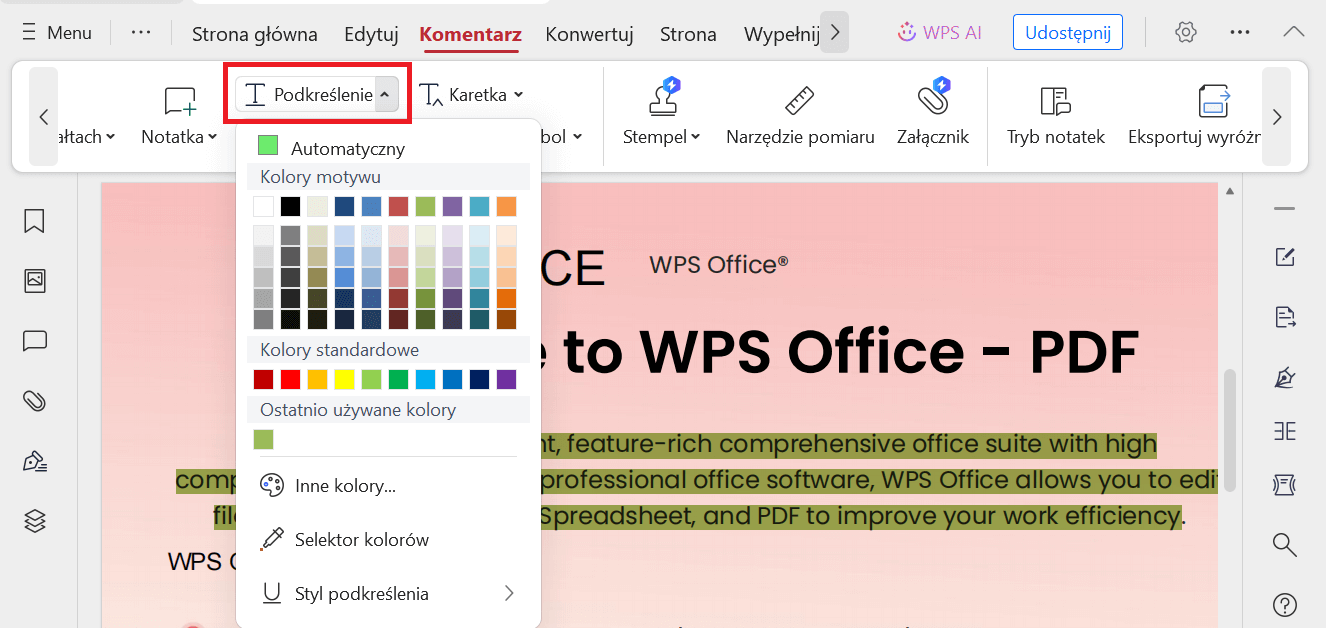Open the top-right three-dot more options
The width and height of the screenshot is (1326, 628).
[x=1240, y=32]
